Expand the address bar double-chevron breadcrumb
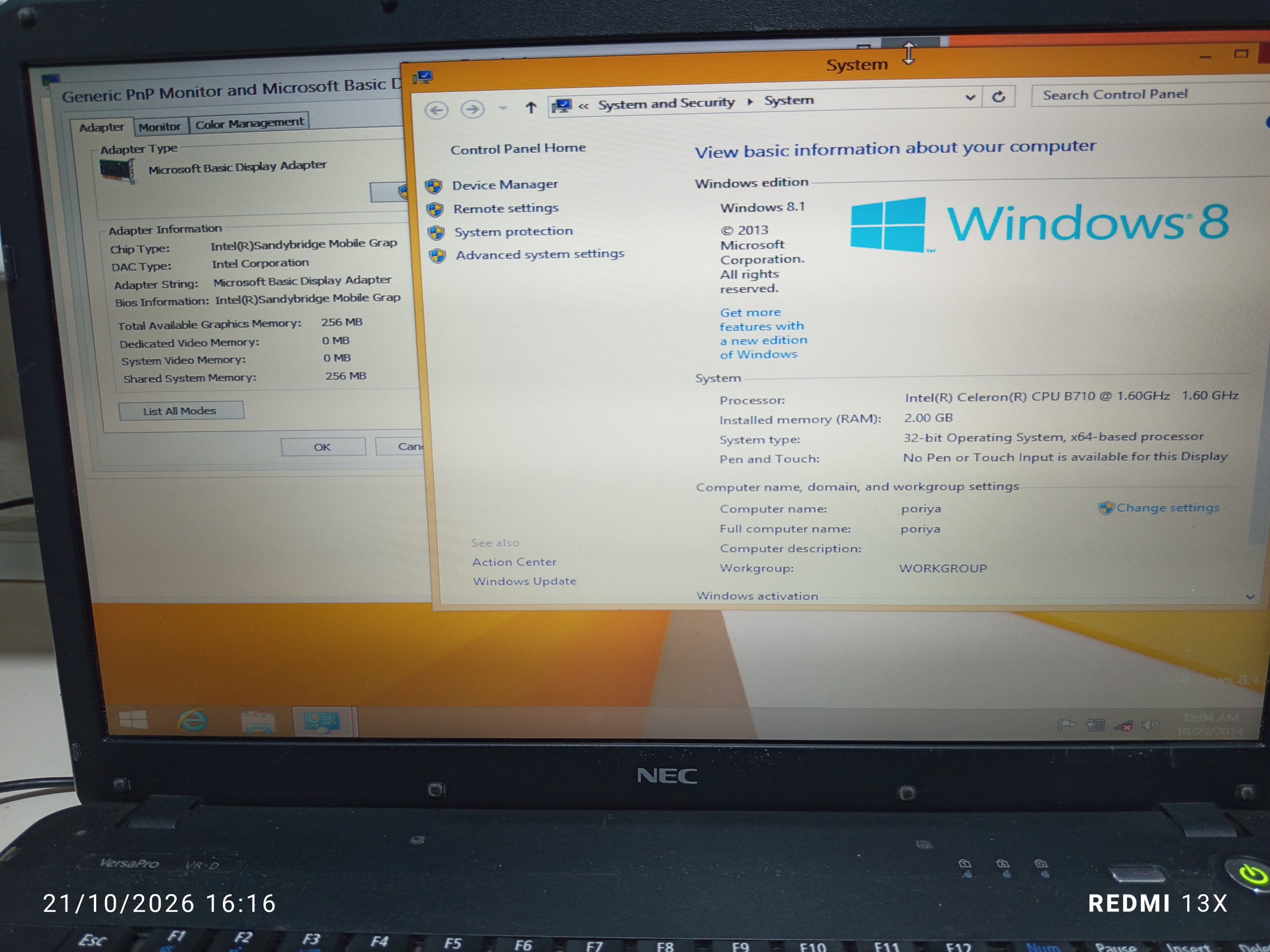This screenshot has width=1270, height=952. point(583,106)
